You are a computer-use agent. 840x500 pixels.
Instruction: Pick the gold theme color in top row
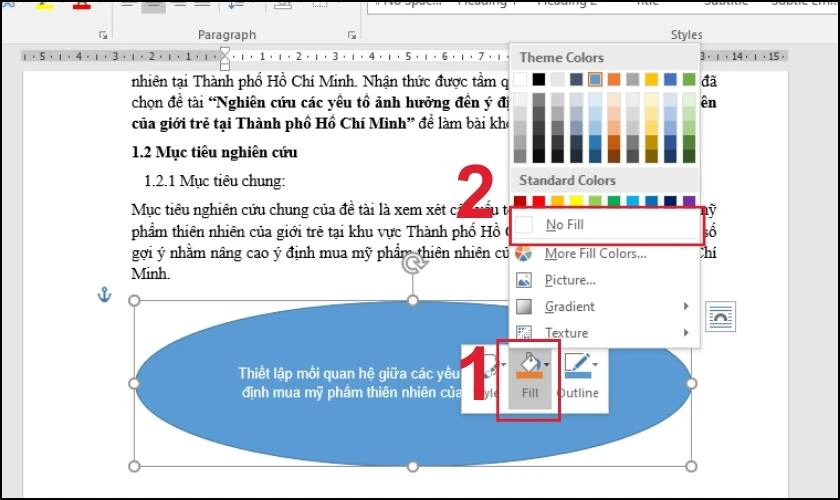(651, 80)
